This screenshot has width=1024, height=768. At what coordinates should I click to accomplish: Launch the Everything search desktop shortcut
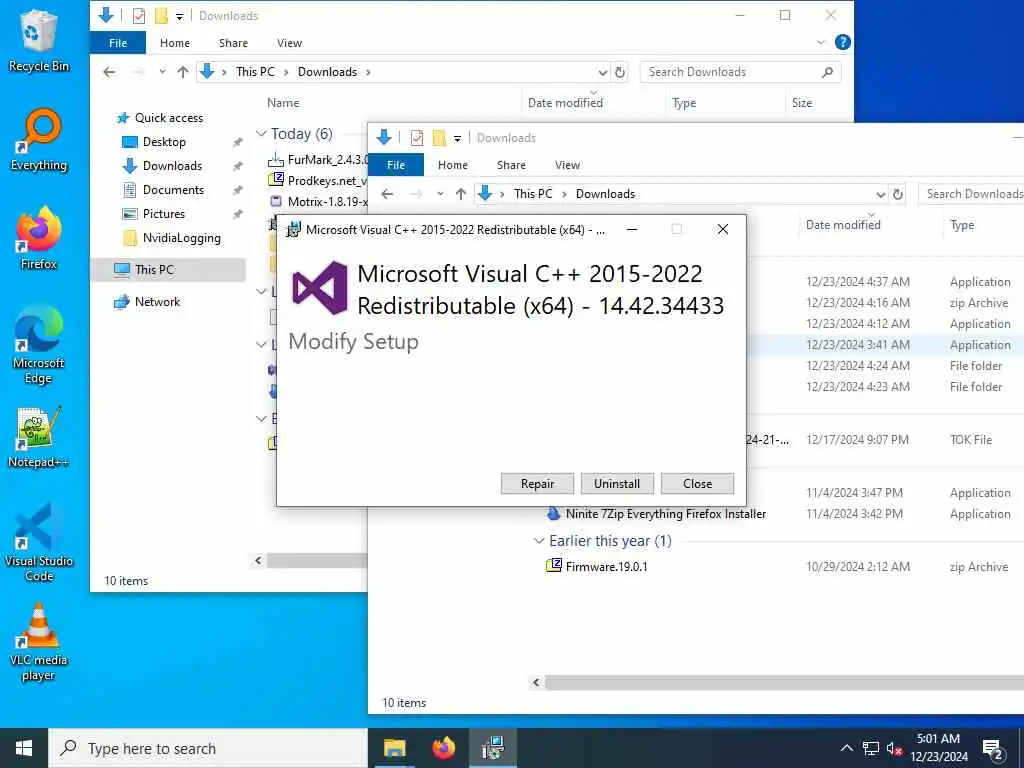point(39,140)
